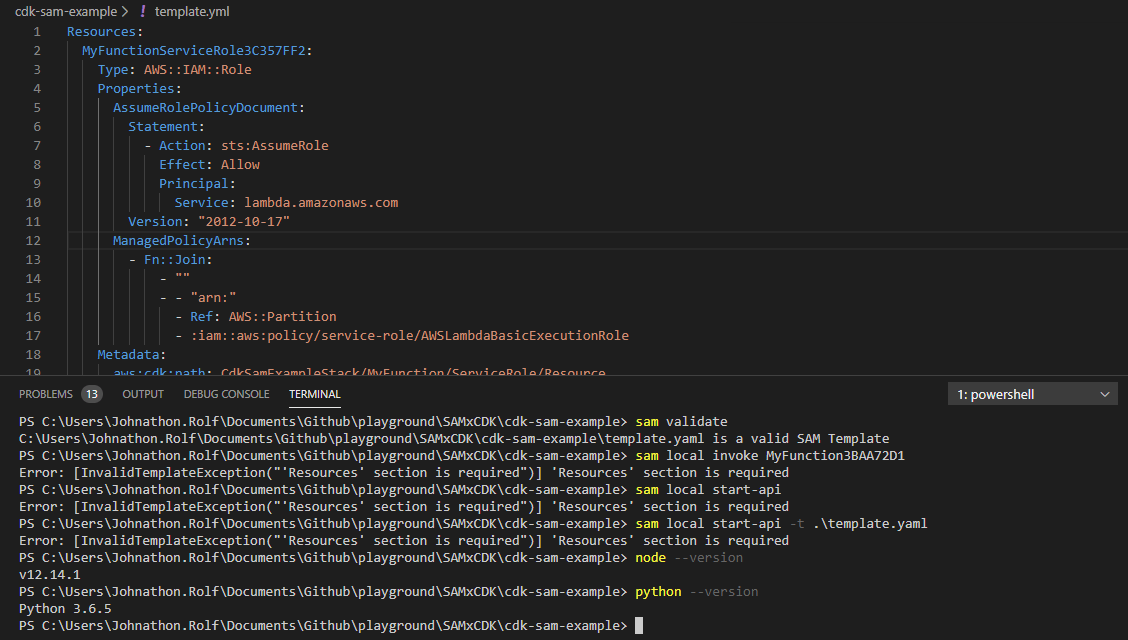The height and width of the screenshot is (640, 1128).
Task: Click 'Effect: Allow' line
Action: click(209, 165)
